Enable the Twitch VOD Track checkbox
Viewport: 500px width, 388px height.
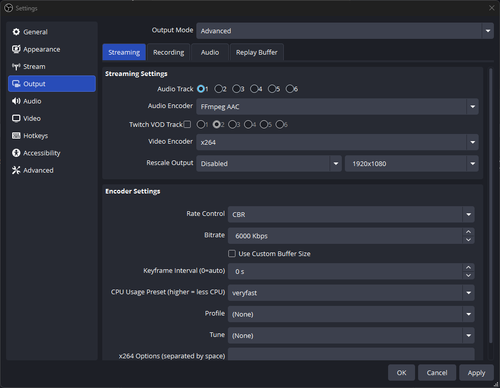point(187,124)
